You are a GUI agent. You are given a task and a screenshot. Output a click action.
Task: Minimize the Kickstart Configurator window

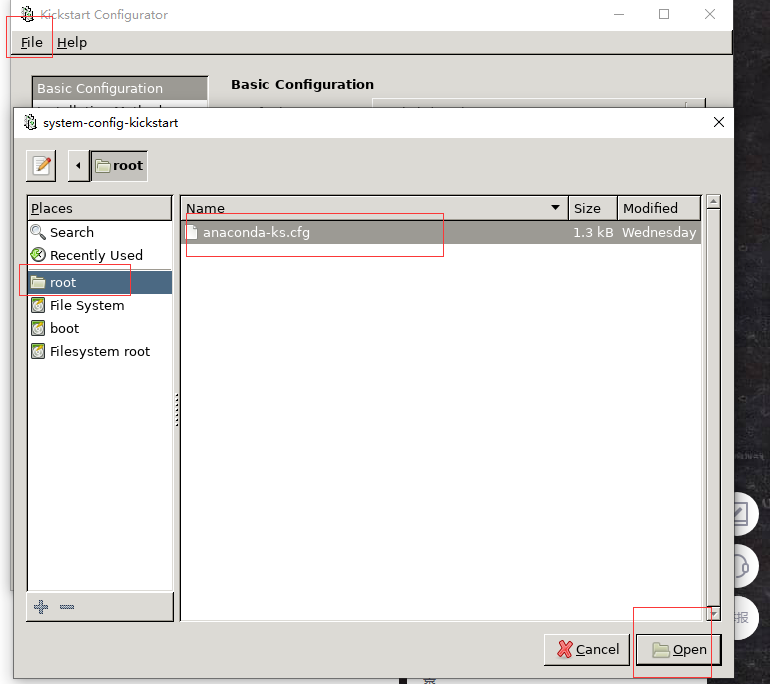(619, 15)
